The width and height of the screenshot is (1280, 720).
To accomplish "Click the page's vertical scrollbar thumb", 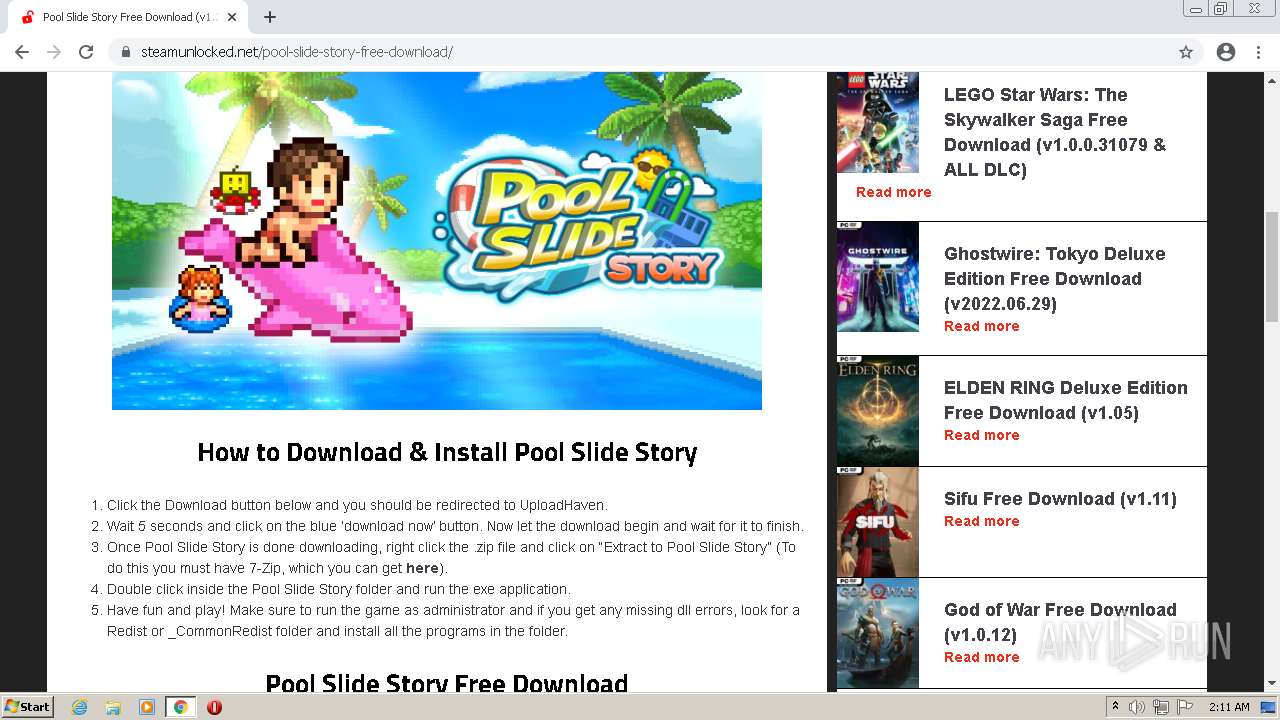I will click(x=1272, y=266).
